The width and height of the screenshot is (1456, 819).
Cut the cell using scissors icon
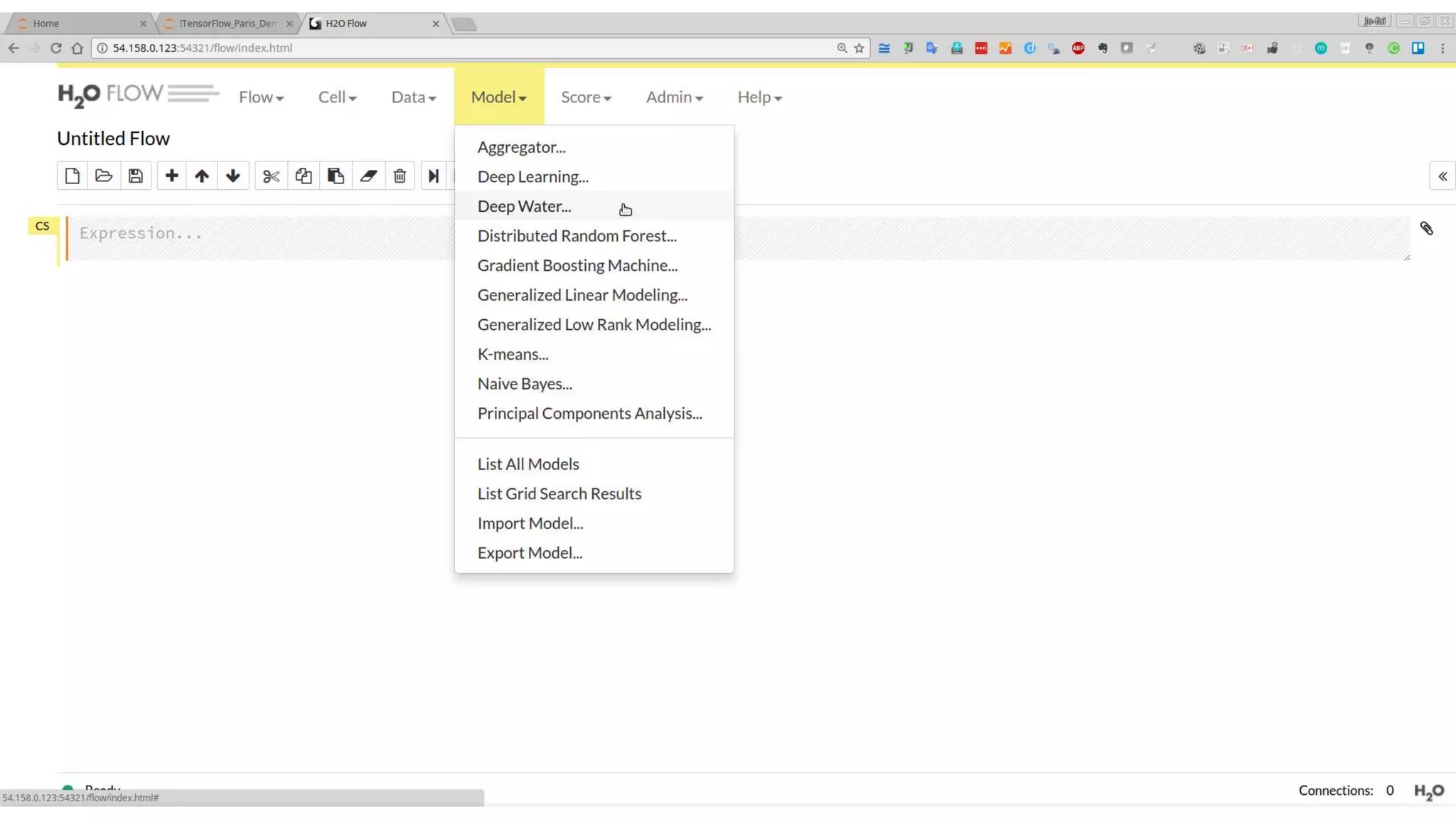coord(271,176)
